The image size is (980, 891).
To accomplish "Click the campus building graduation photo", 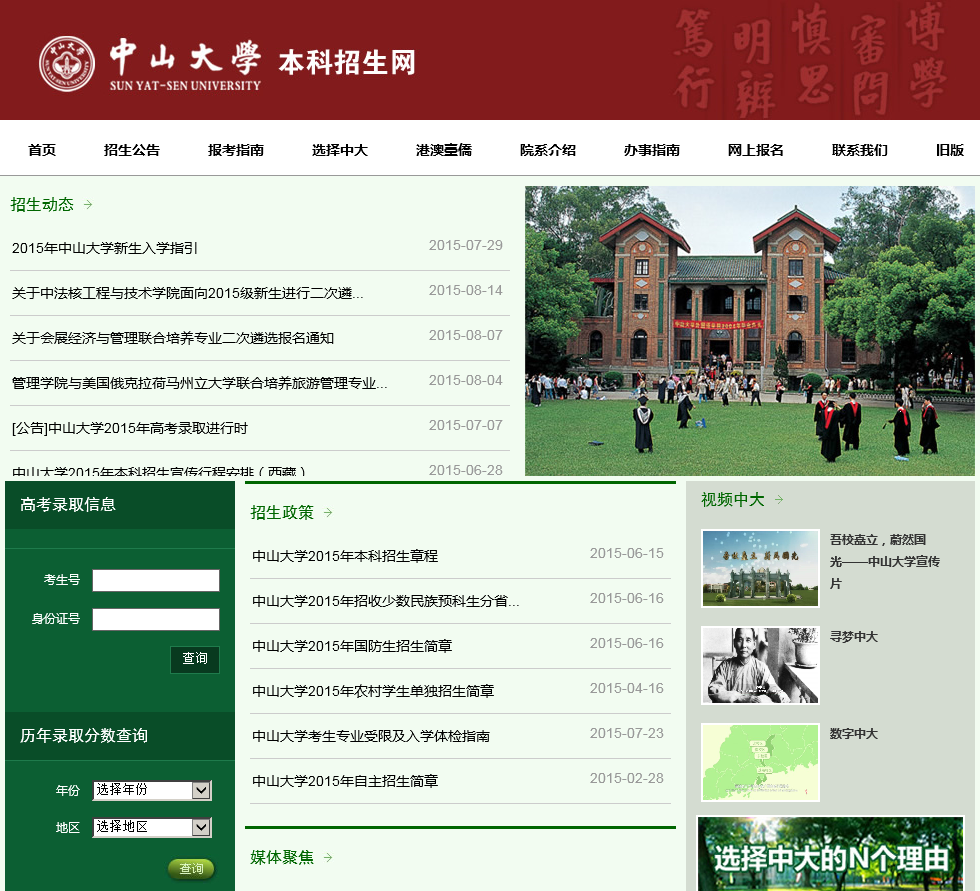I will [x=749, y=331].
